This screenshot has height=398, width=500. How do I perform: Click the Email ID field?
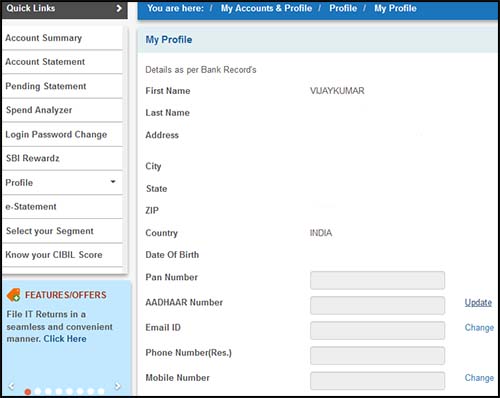[377, 330]
